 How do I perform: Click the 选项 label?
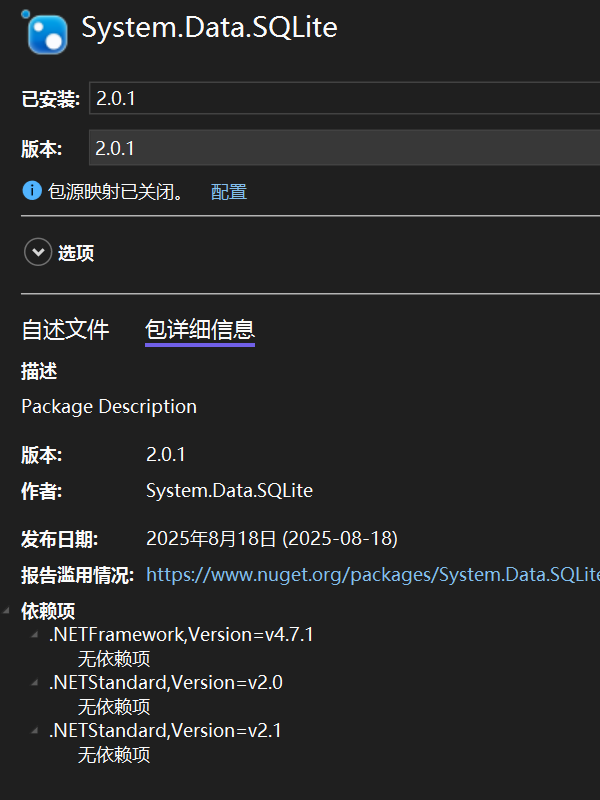(x=76, y=253)
